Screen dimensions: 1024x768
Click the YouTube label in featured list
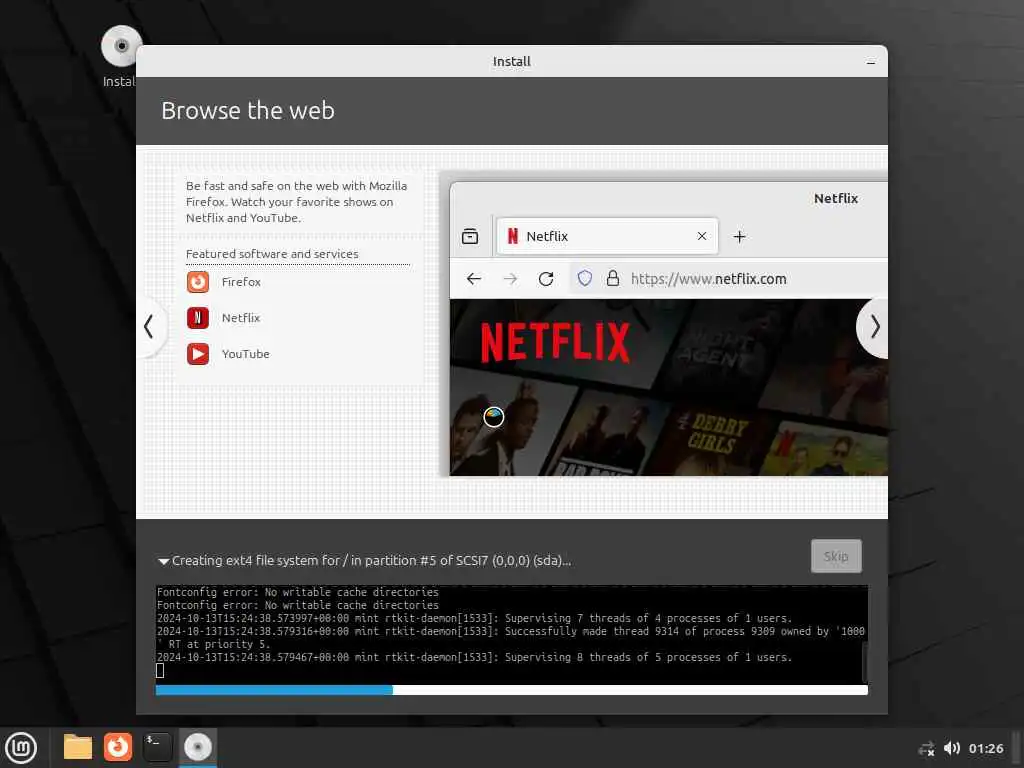(246, 354)
